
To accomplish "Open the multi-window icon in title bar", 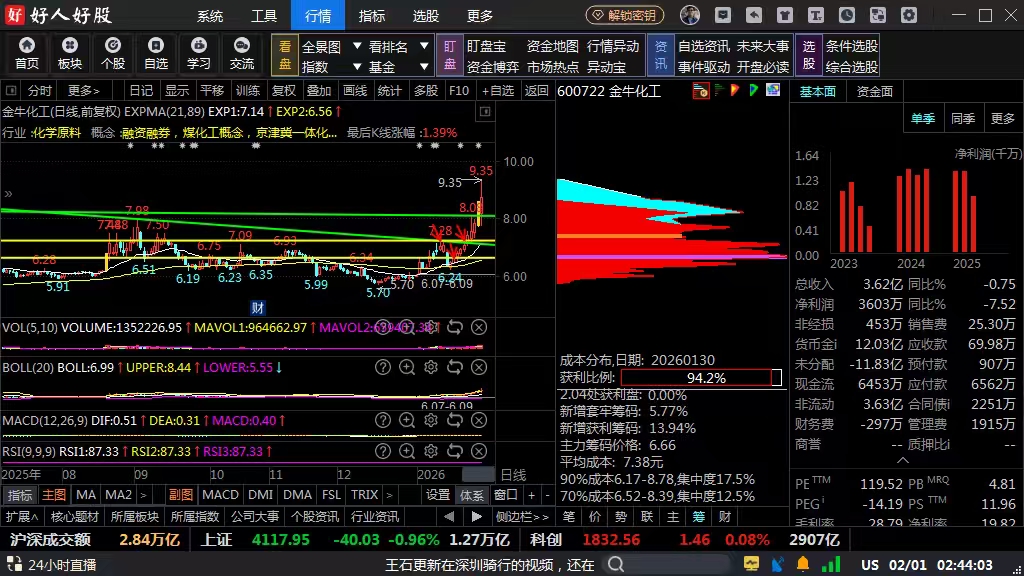I will [878, 15].
